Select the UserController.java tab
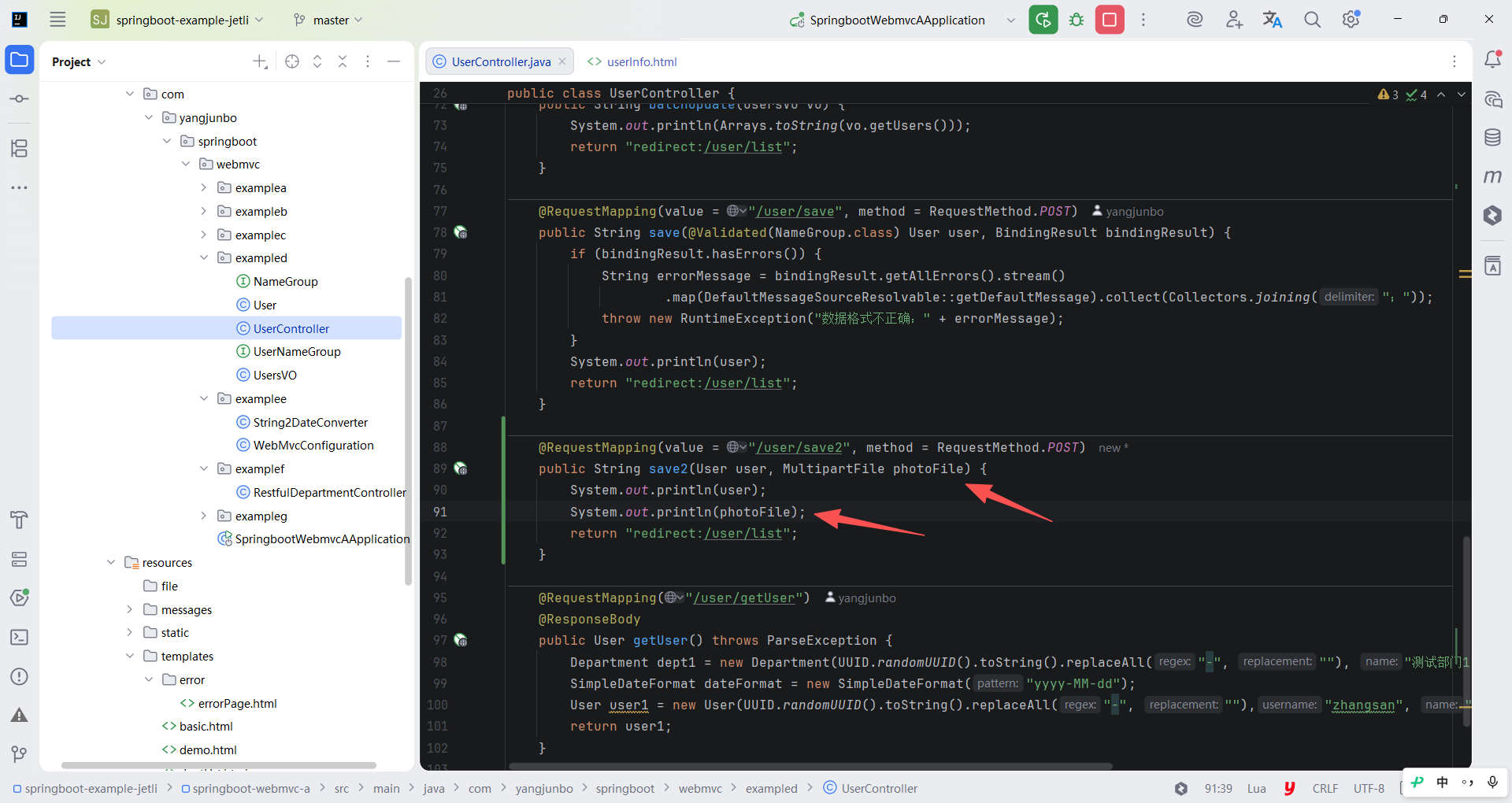 tap(501, 61)
